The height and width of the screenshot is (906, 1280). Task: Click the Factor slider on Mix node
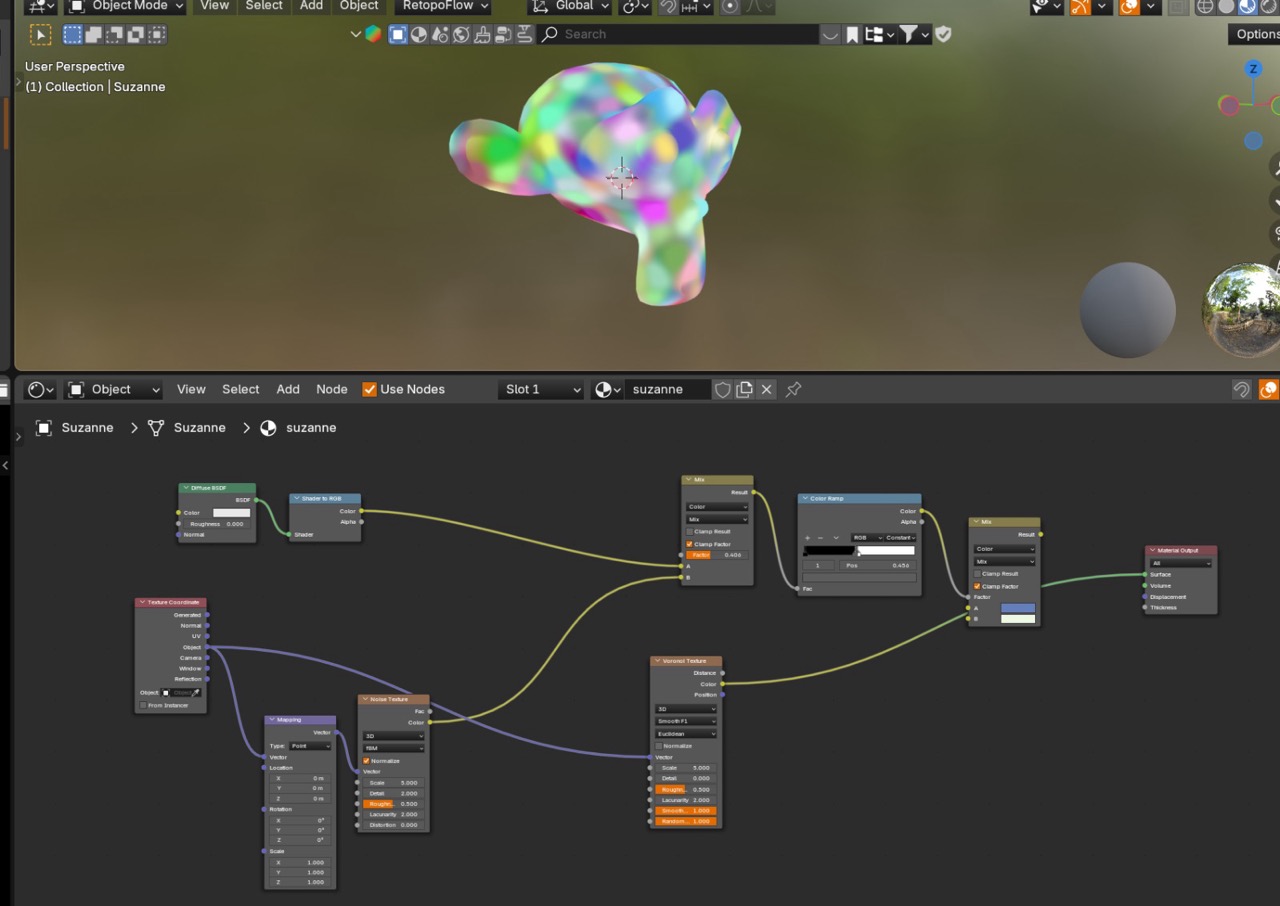click(717, 555)
